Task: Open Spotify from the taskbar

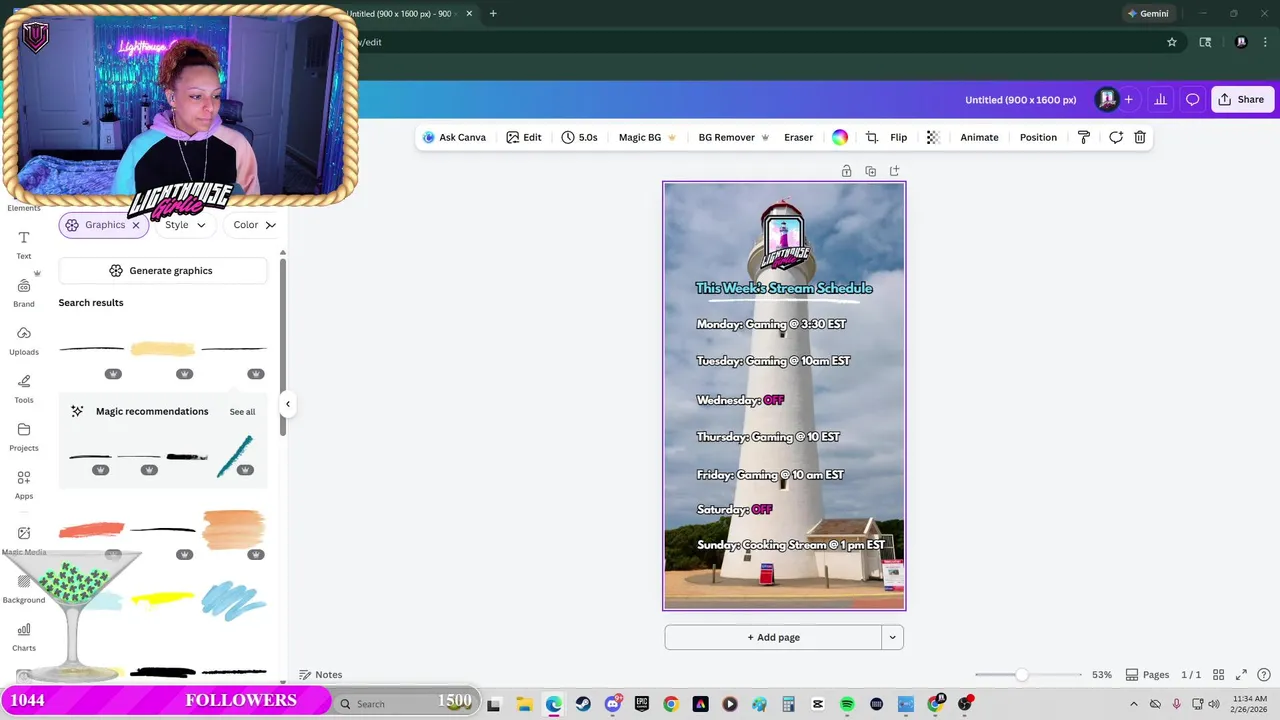Action: point(847,704)
